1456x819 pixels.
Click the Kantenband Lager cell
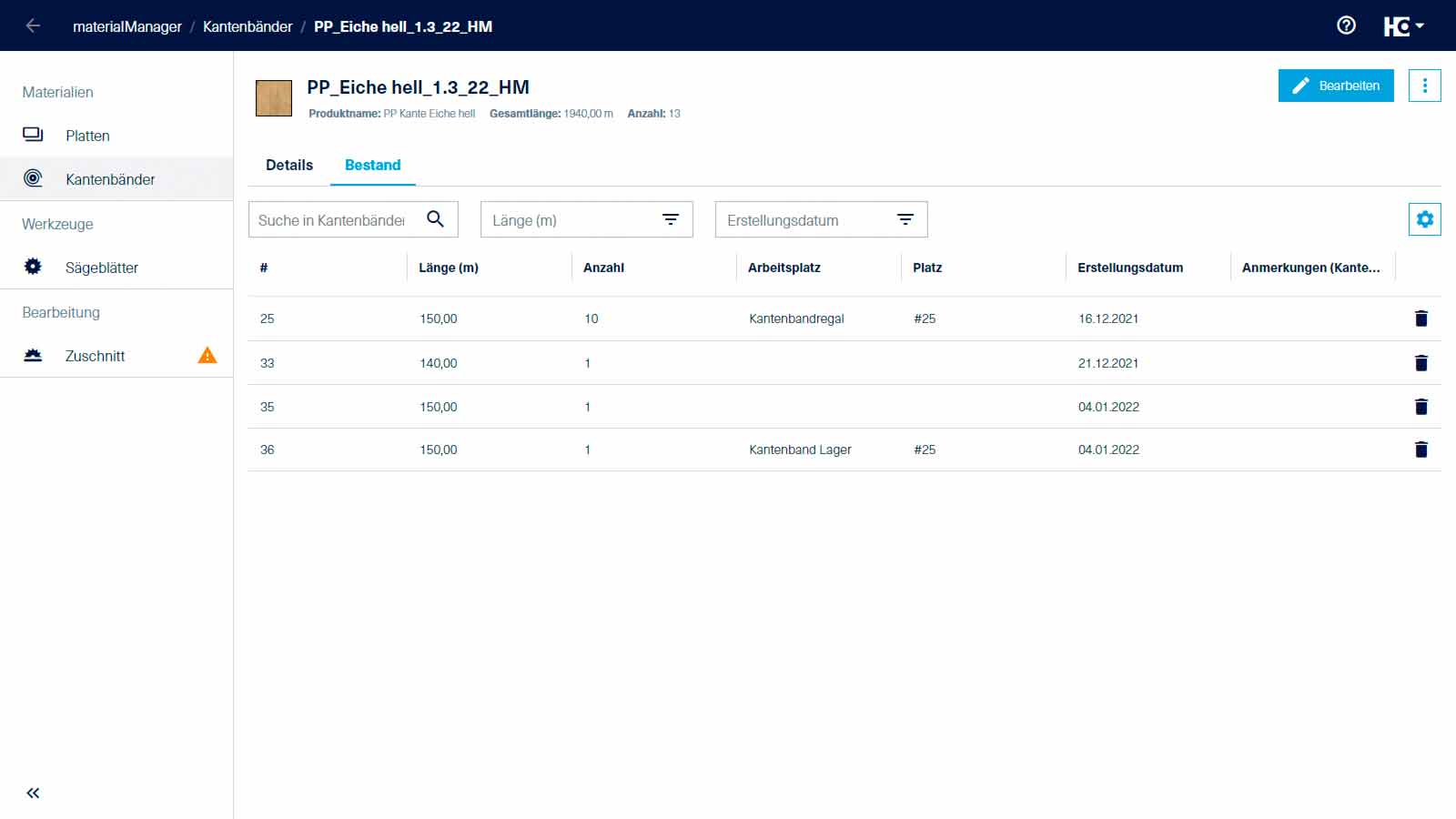point(800,450)
